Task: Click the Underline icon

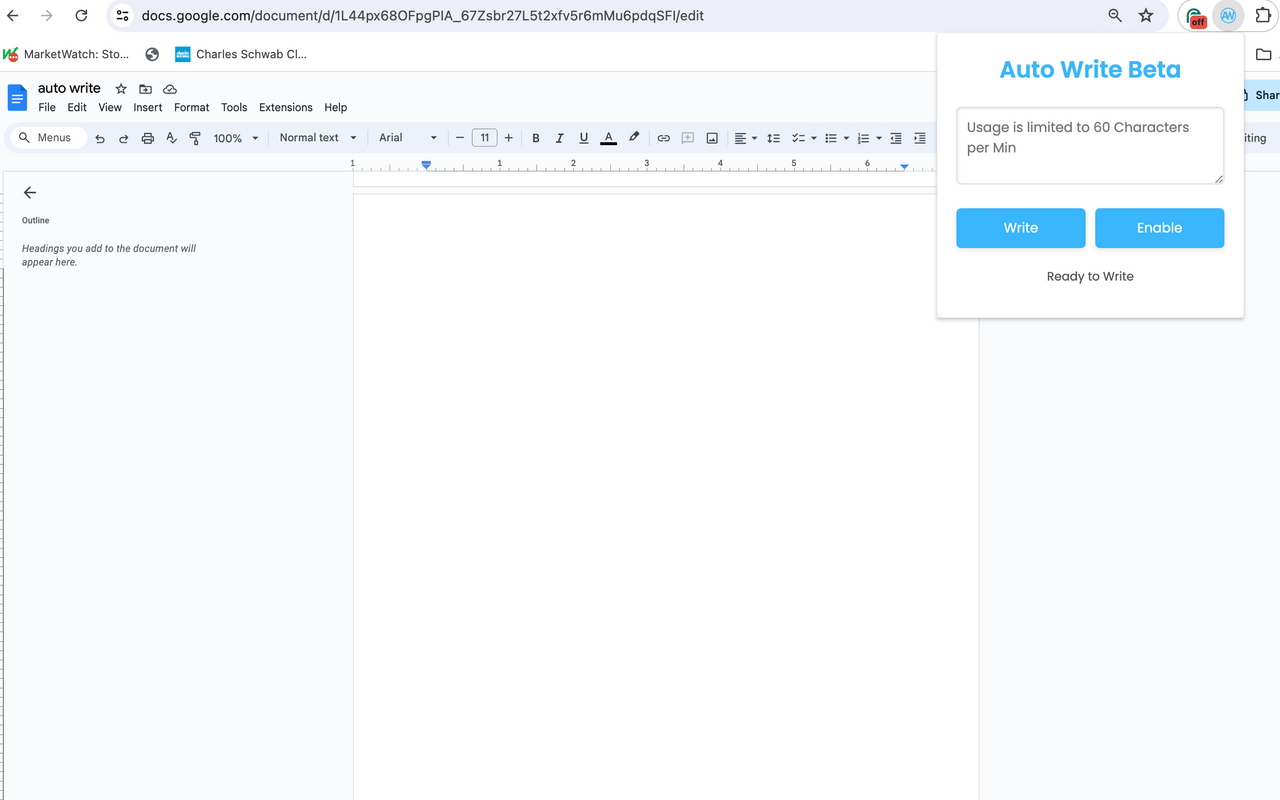Action: [583, 137]
